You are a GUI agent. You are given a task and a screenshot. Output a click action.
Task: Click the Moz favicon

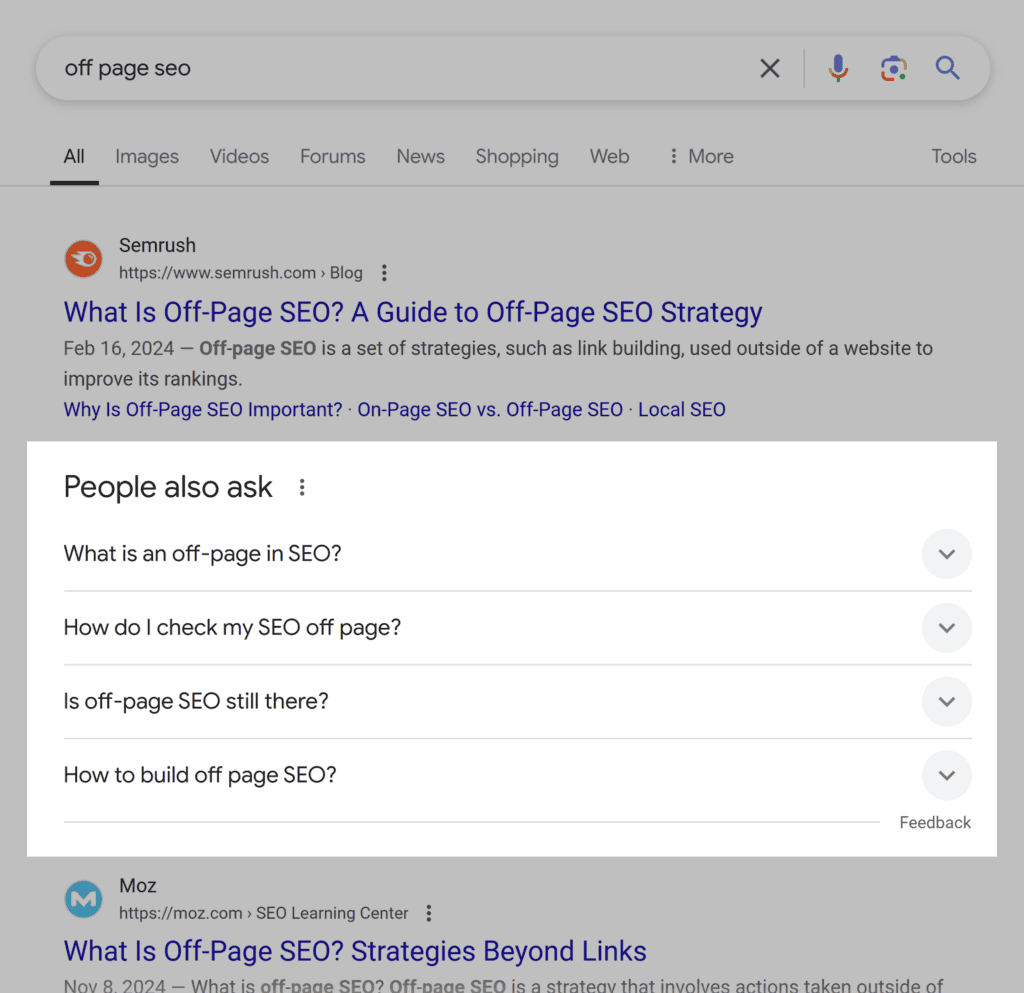[83, 898]
